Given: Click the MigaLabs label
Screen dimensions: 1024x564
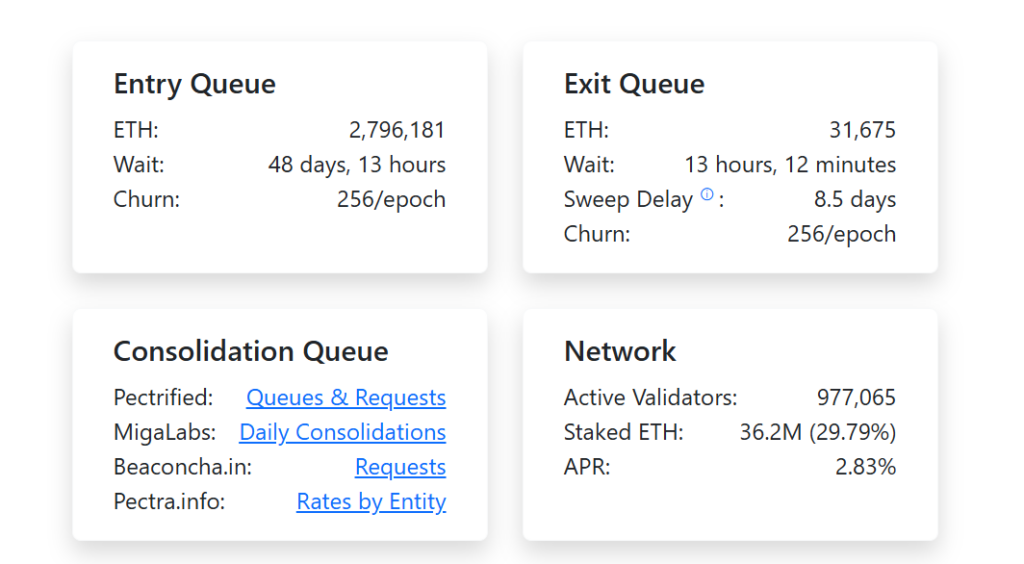Looking at the screenshot, I should pos(163,433).
